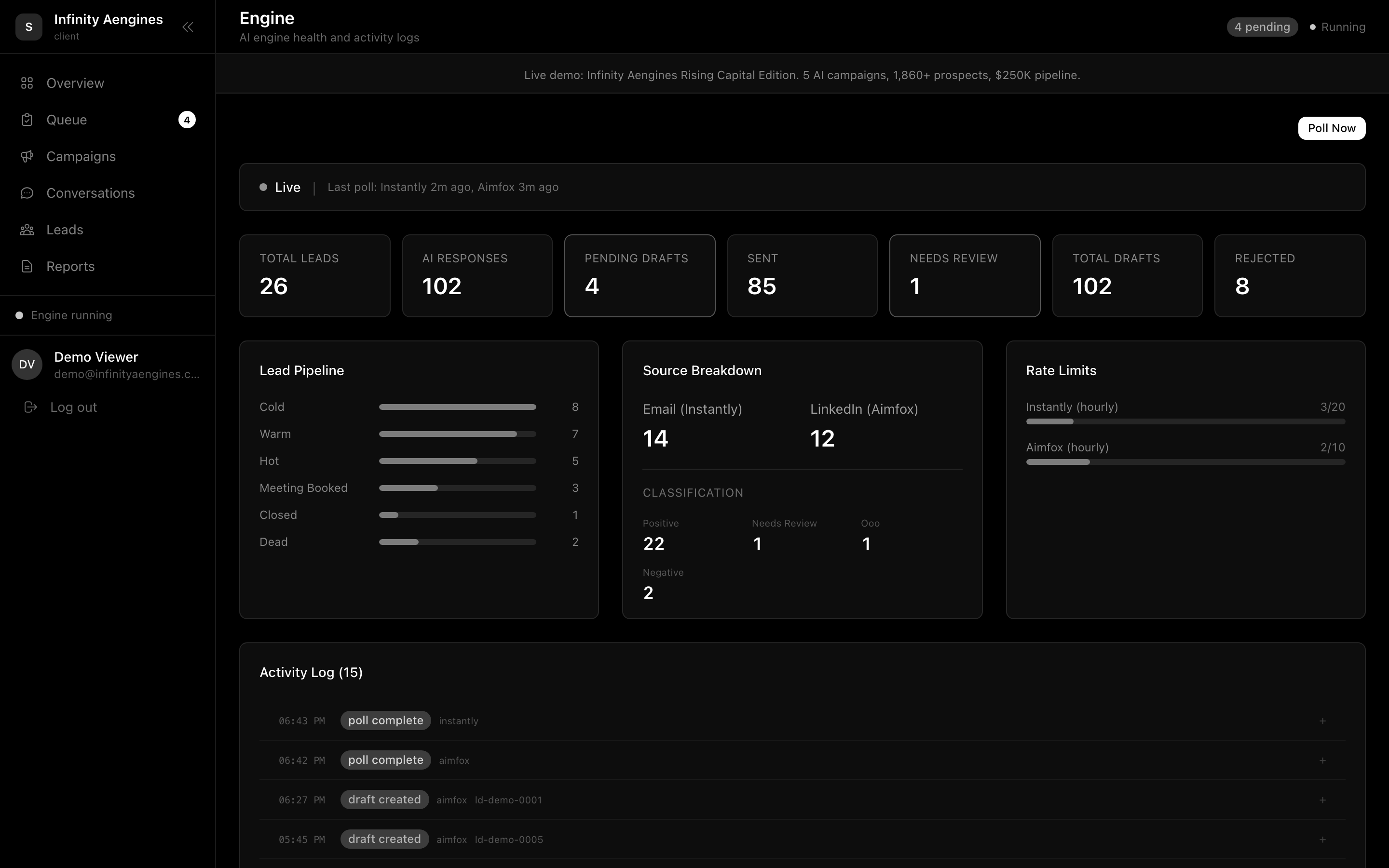1389x868 pixels.
Task: Expand the ld-demo-0001 draft created entry
Action: point(1322,800)
